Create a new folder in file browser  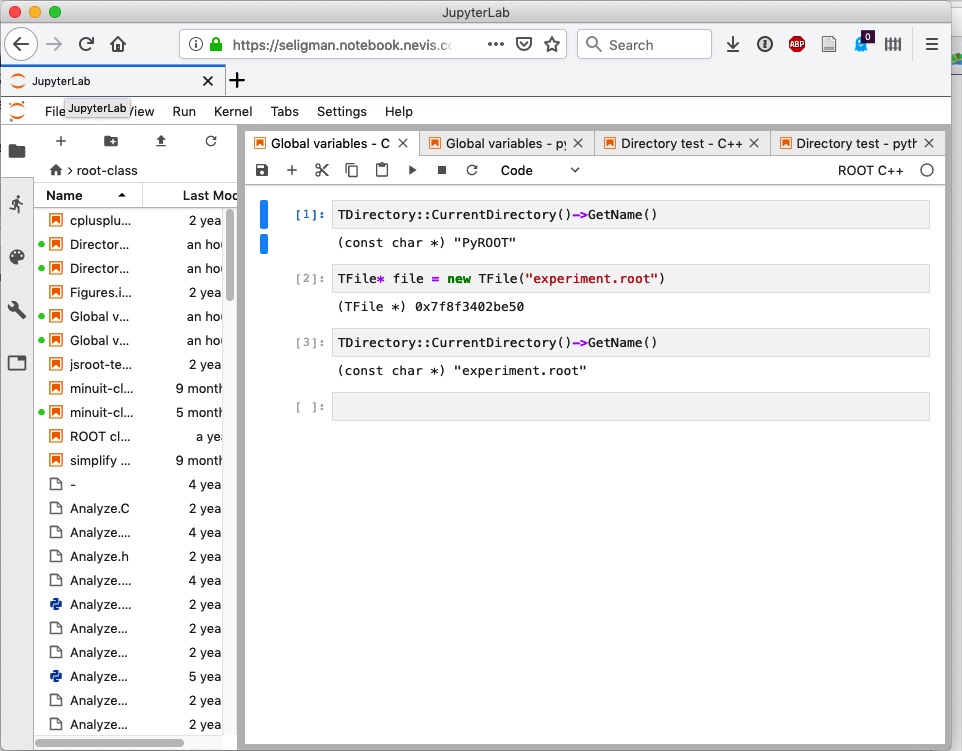click(x=111, y=142)
